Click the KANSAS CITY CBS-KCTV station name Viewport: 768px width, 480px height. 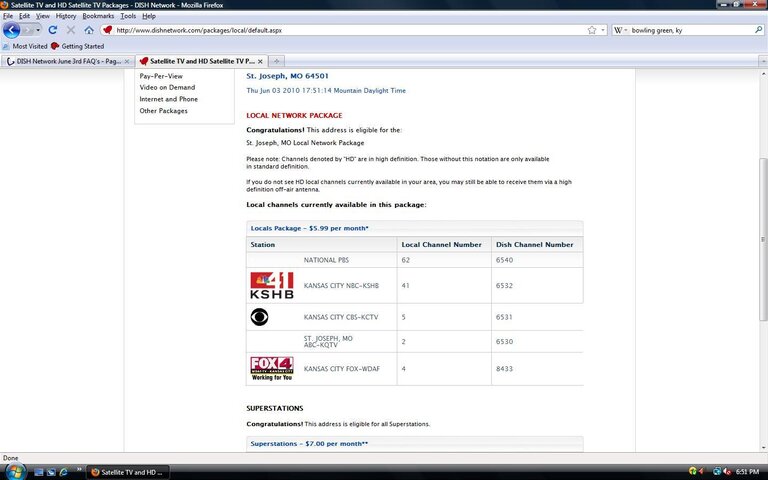click(341, 317)
